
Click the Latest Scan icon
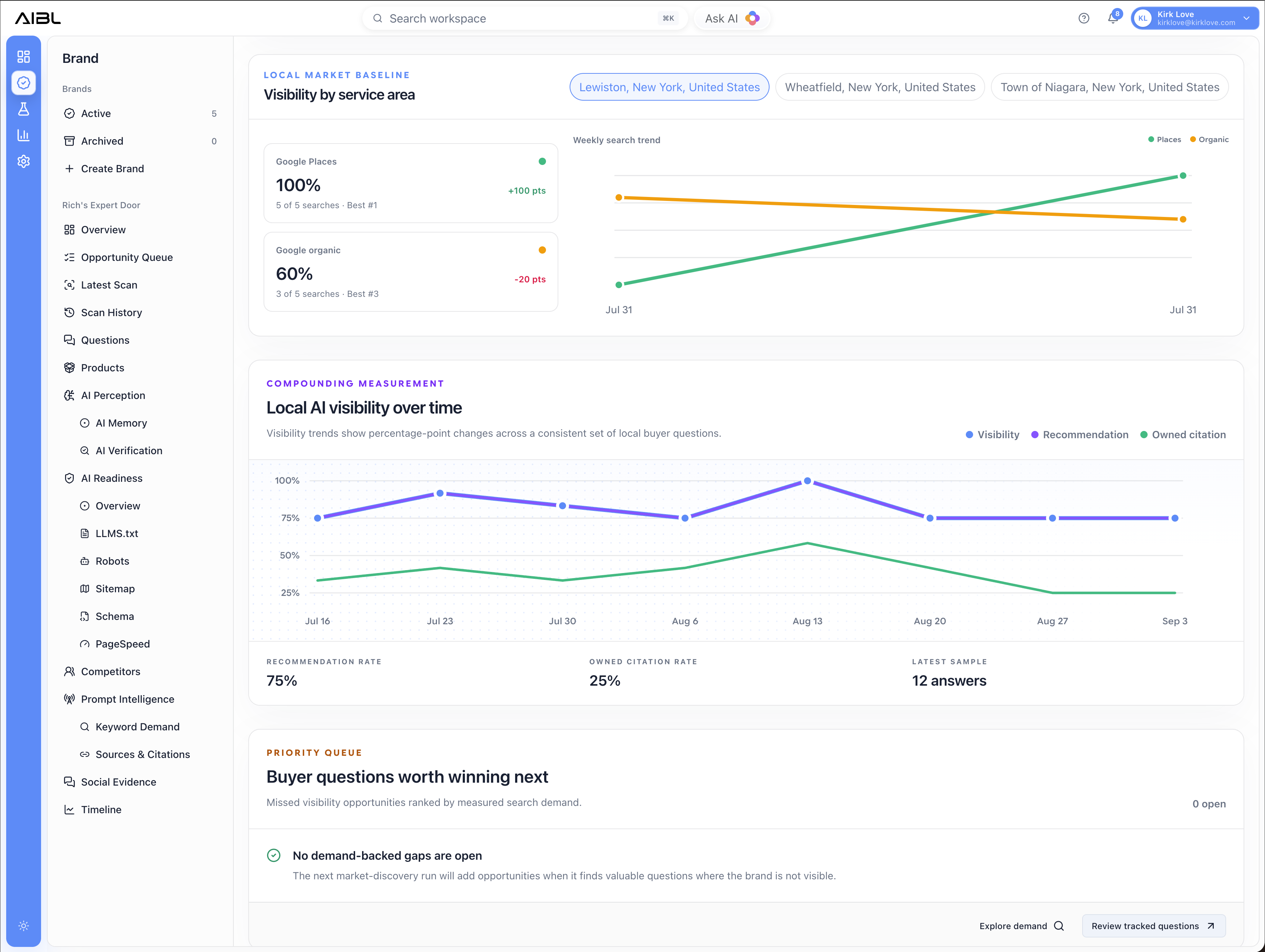pos(69,285)
